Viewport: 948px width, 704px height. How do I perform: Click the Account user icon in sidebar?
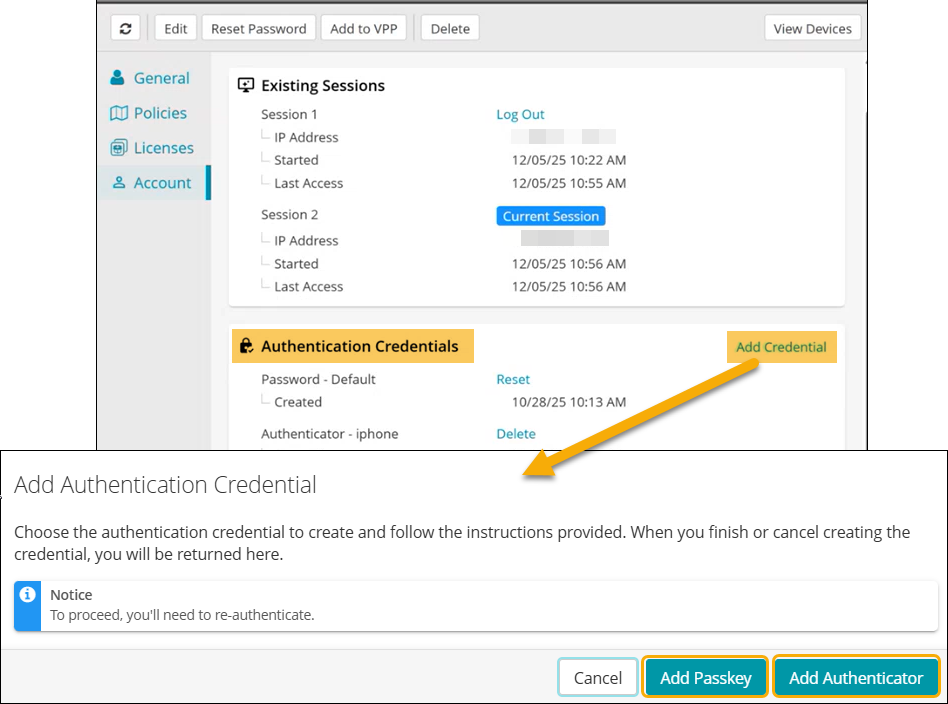119,183
